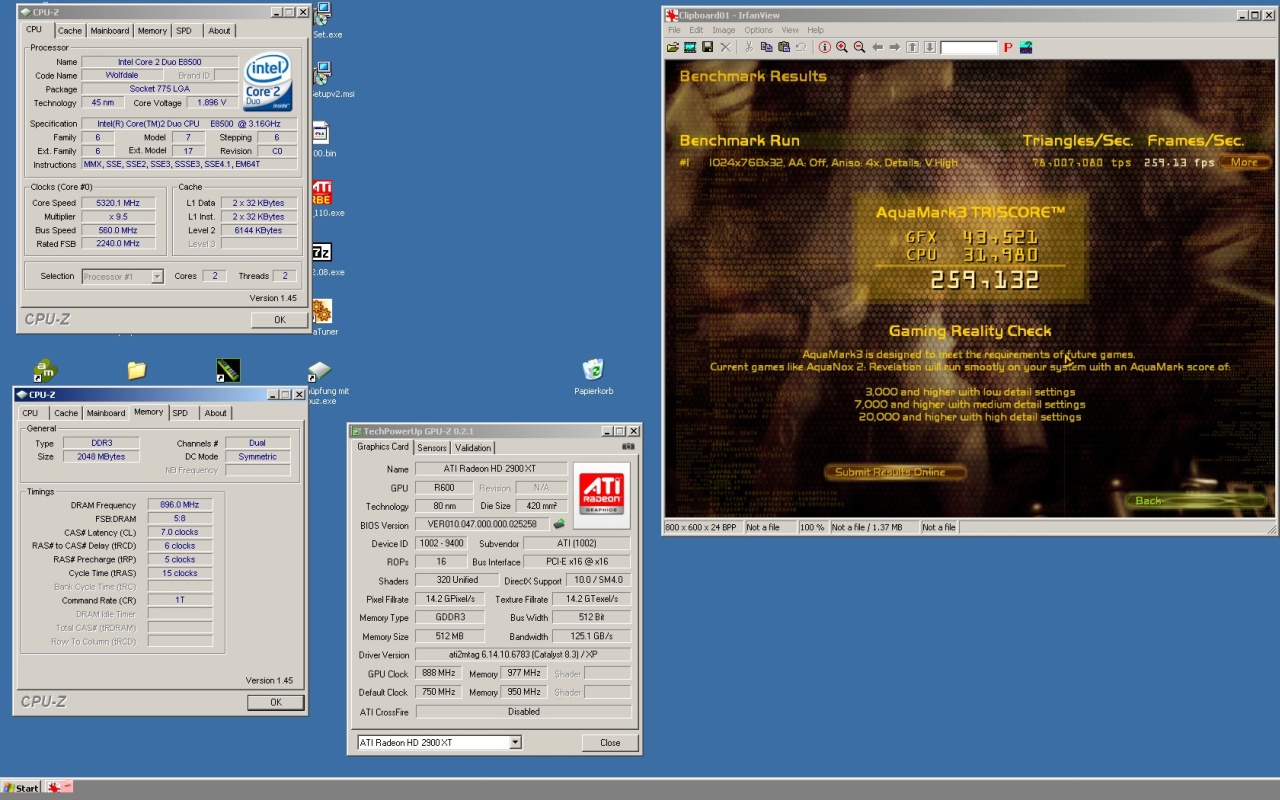Click the Zoom out magnifier icon
Screen dimensions: 1280x800
coord(859,47)
